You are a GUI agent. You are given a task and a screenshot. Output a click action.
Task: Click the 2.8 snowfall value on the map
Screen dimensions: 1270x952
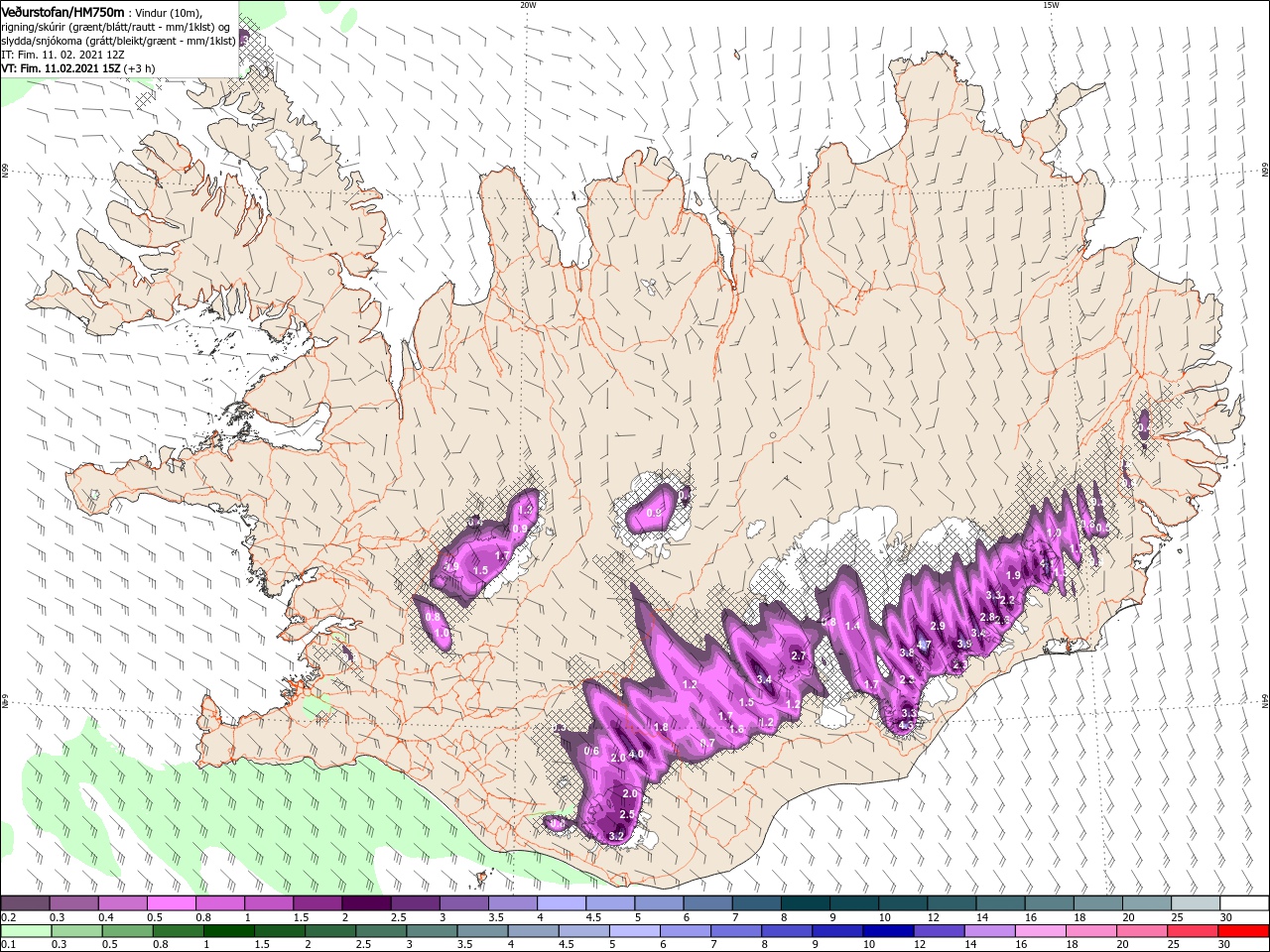(987, 618)
